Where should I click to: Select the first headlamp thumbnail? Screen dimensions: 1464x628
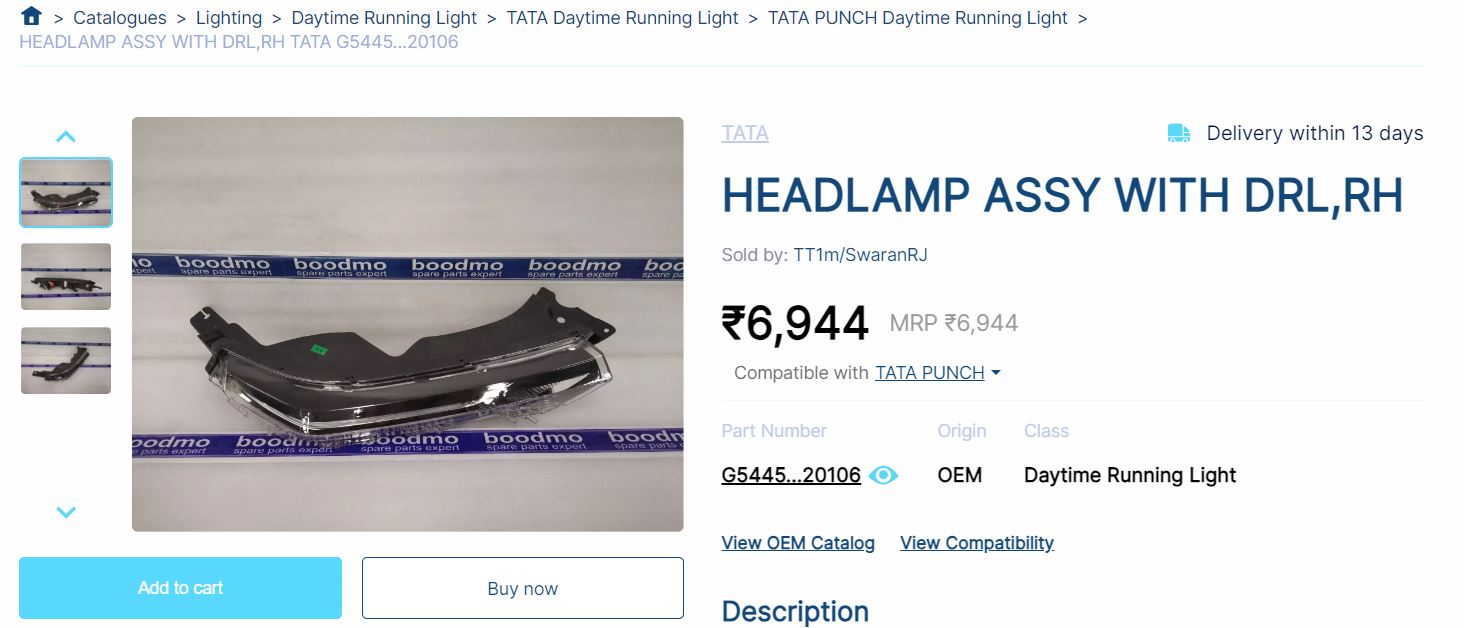click(66, 192)
